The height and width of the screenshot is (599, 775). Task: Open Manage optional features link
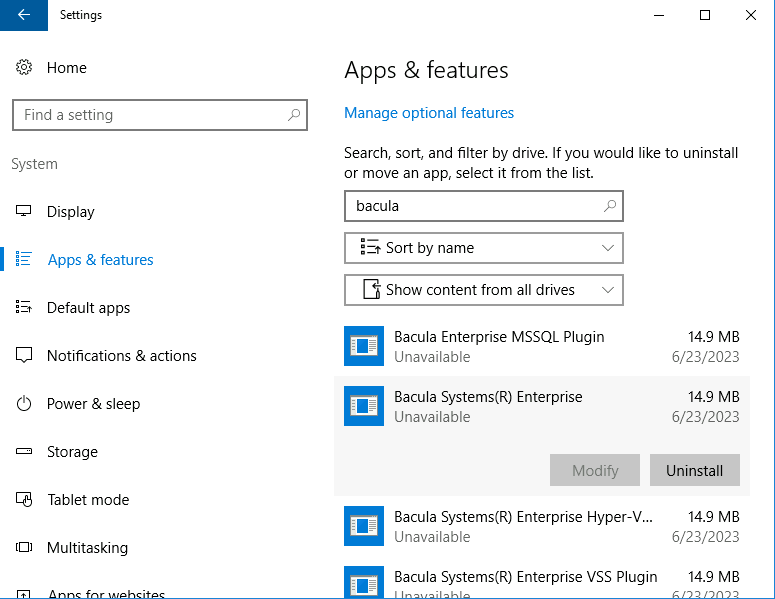click(429, 113)
